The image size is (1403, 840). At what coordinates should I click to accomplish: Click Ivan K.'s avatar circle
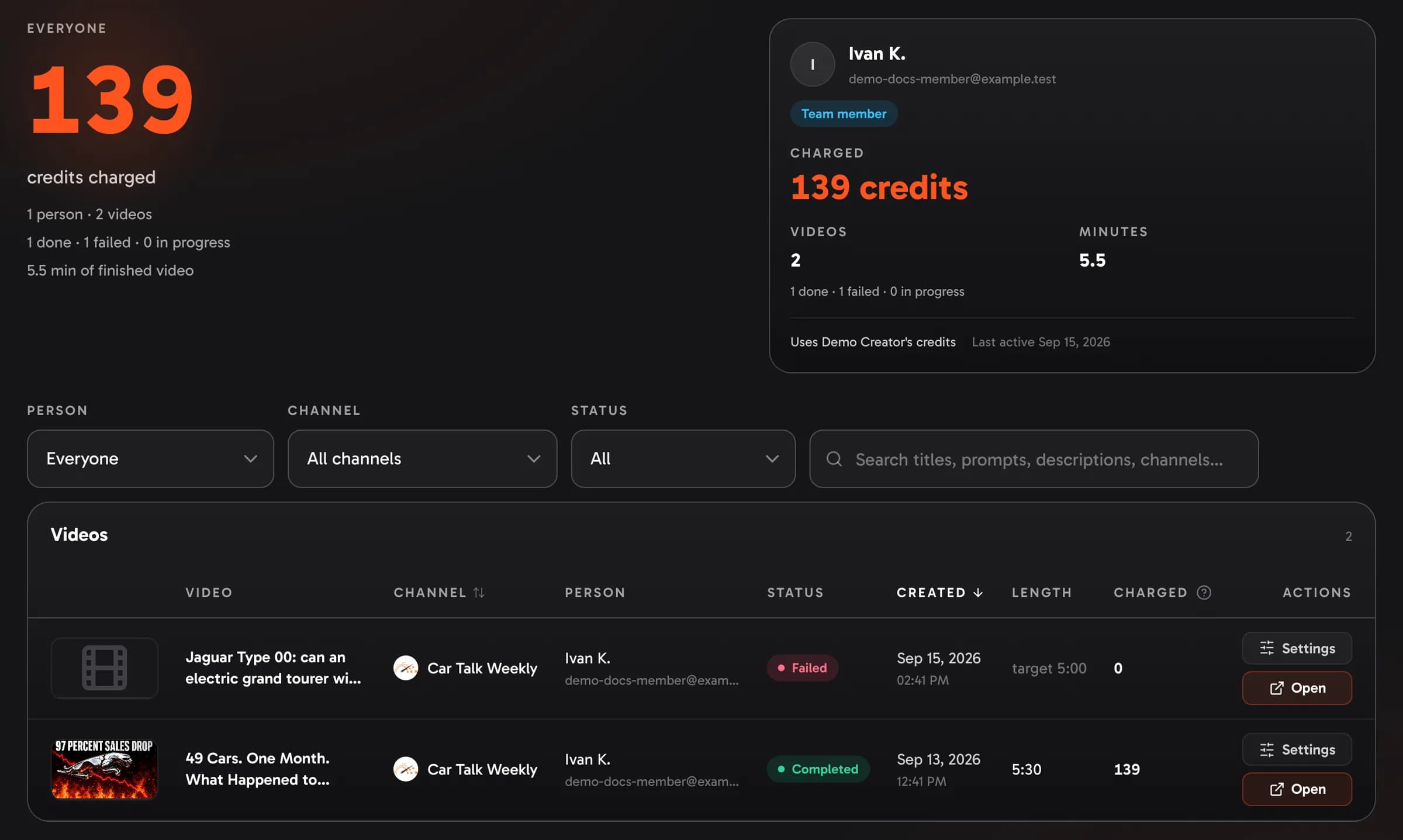pyautogui.click(x=813, y=64)
